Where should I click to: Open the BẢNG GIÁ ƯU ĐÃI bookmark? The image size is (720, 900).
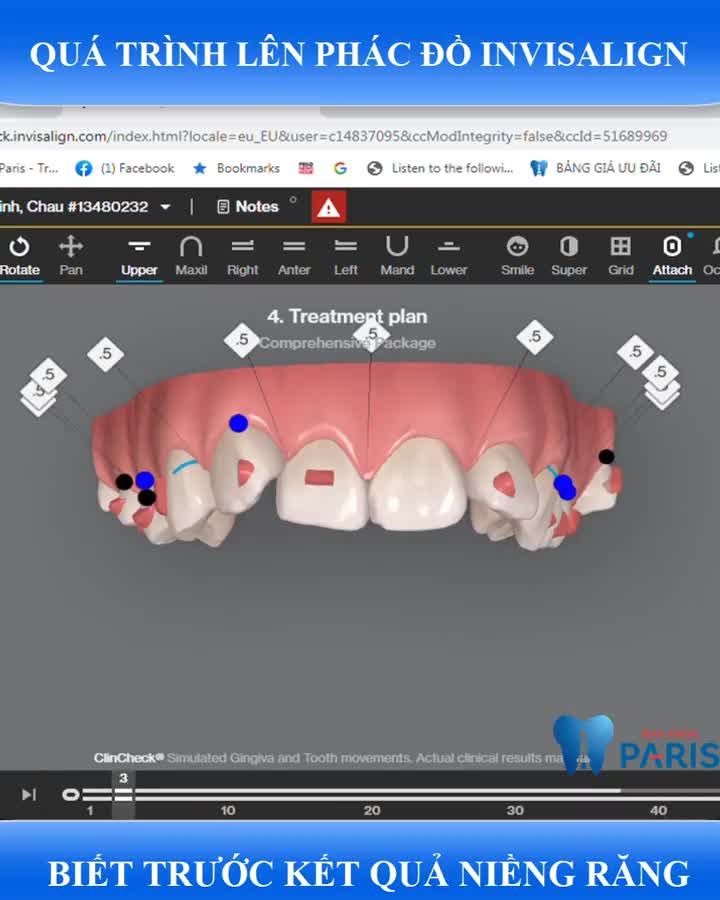pyautogui.click(x=595, y=168)
